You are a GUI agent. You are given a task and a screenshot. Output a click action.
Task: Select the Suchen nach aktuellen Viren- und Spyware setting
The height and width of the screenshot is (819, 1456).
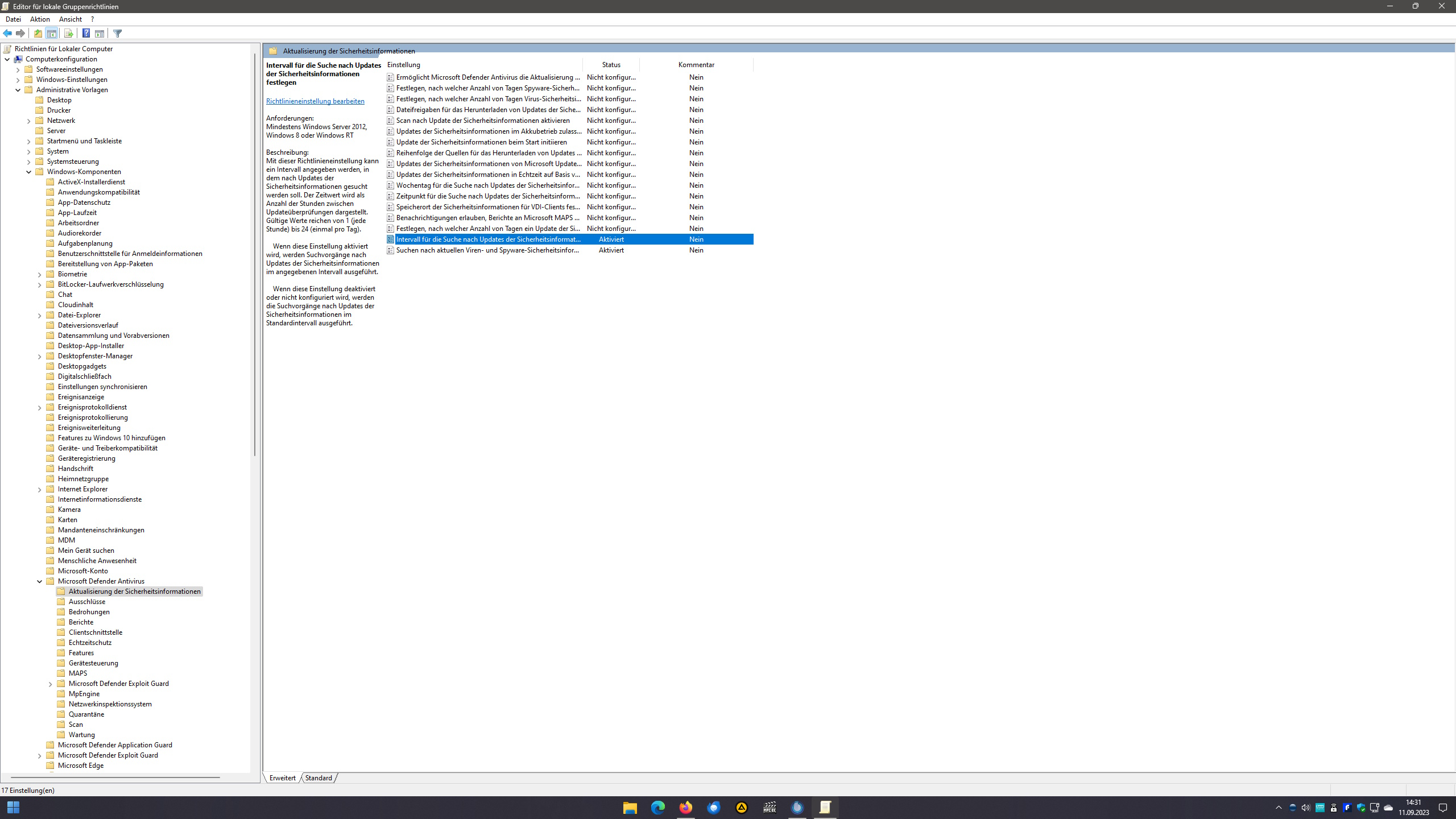(487, 250)
